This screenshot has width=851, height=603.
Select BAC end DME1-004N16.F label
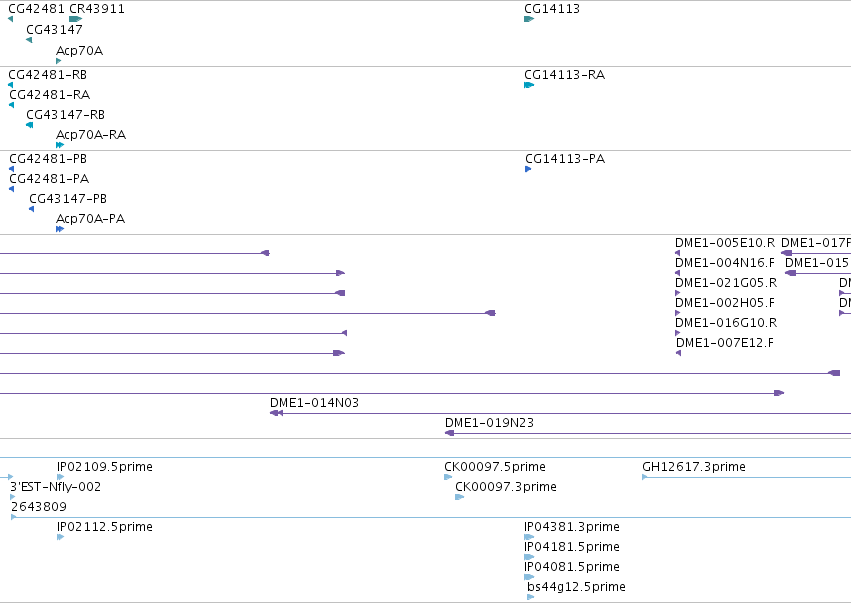click(x=725, y=263)
